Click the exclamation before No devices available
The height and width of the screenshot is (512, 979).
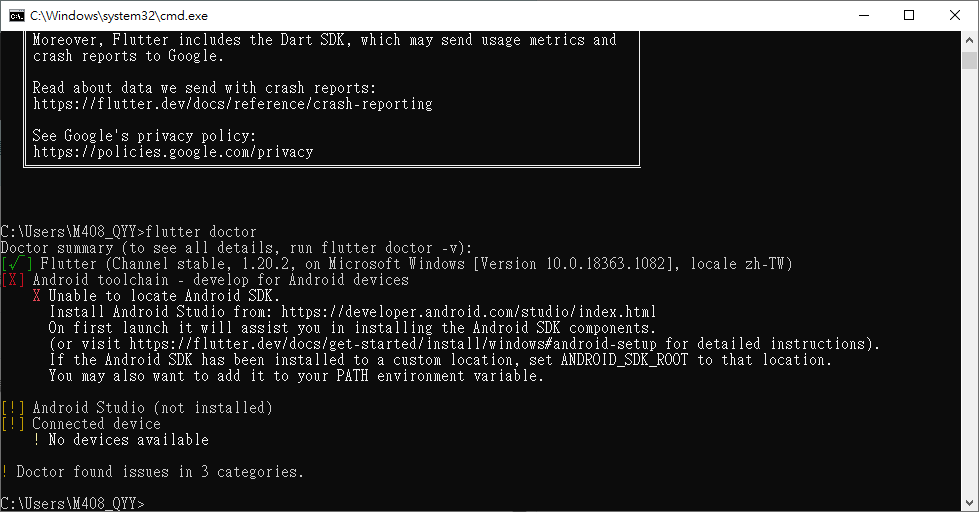37,440
